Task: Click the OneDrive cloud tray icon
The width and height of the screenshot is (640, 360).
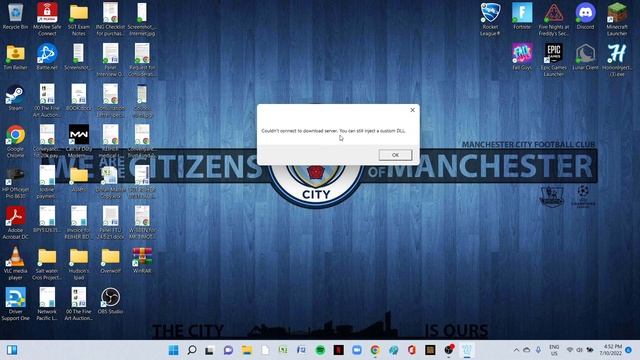Action: (527, 350)
